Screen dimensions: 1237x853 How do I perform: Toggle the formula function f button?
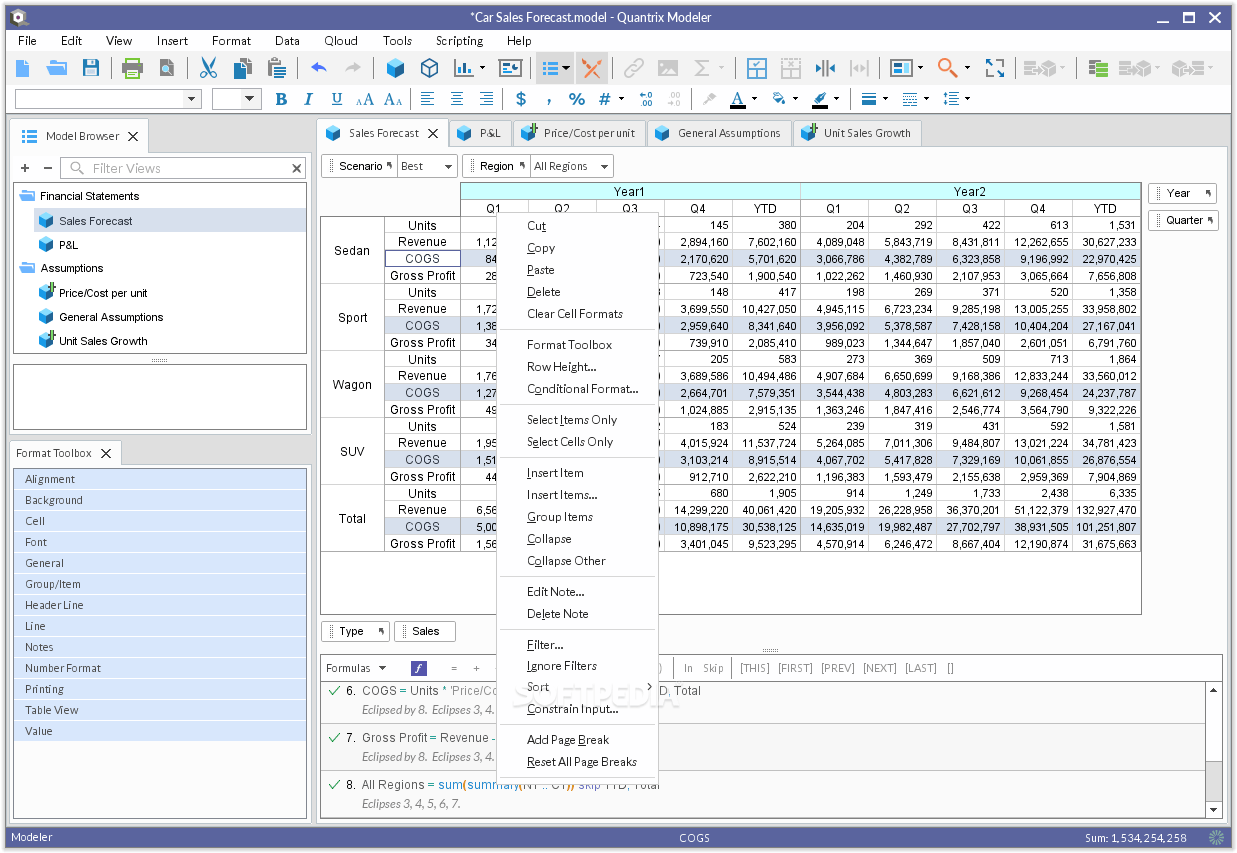click(x=419, y=668)
